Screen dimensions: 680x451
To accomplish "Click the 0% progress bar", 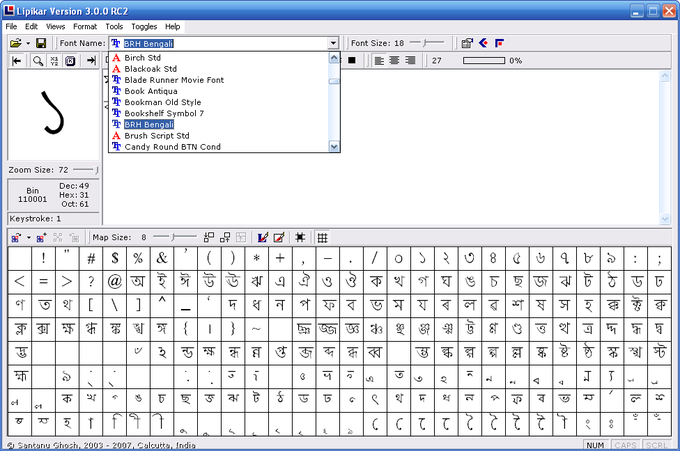I will [x=484, y=61].
